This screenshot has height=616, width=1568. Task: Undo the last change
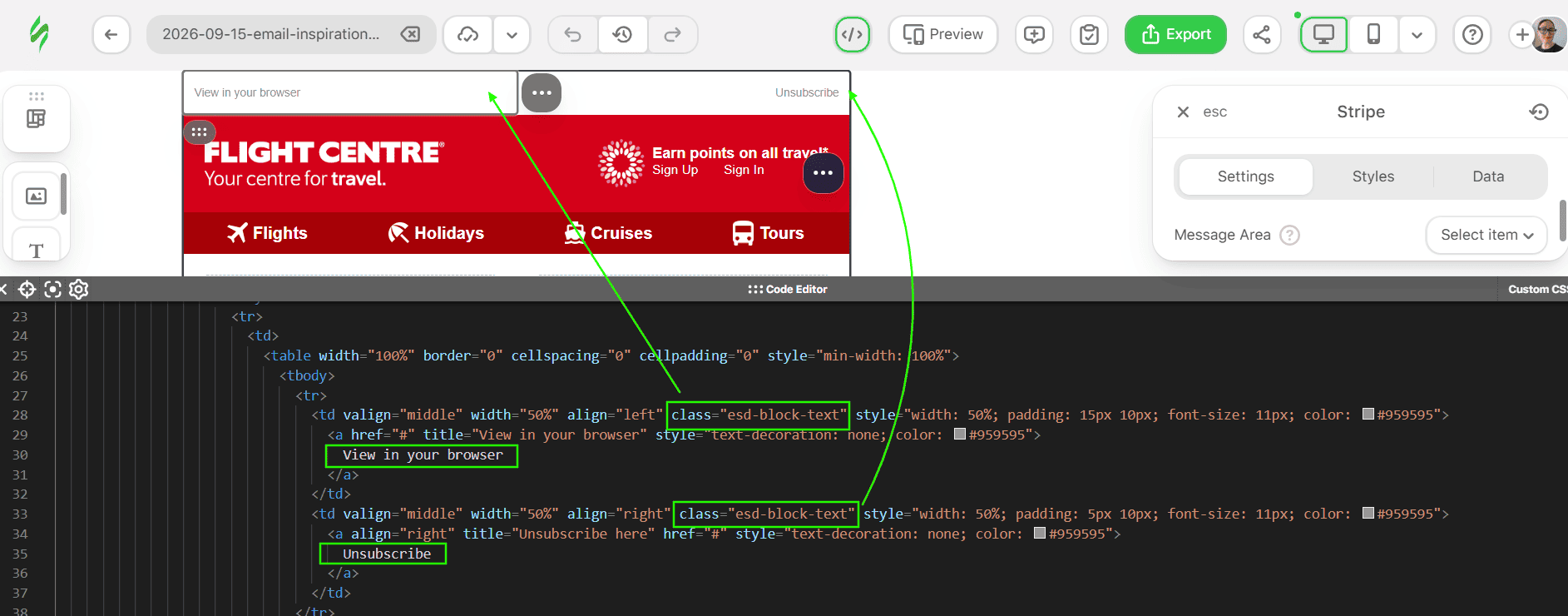(572, 35)
